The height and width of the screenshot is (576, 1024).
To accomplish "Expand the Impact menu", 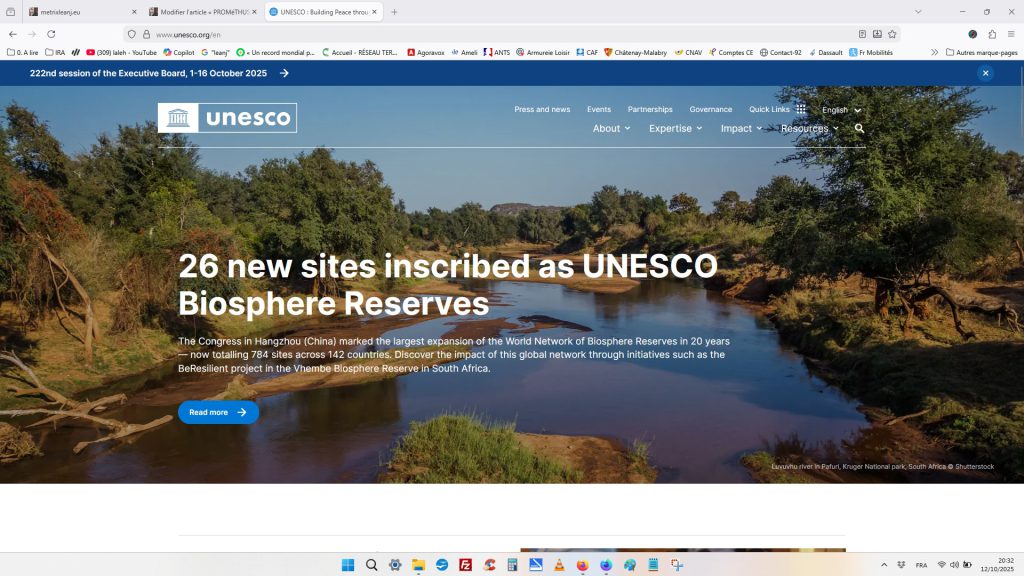I will (741, 129).
